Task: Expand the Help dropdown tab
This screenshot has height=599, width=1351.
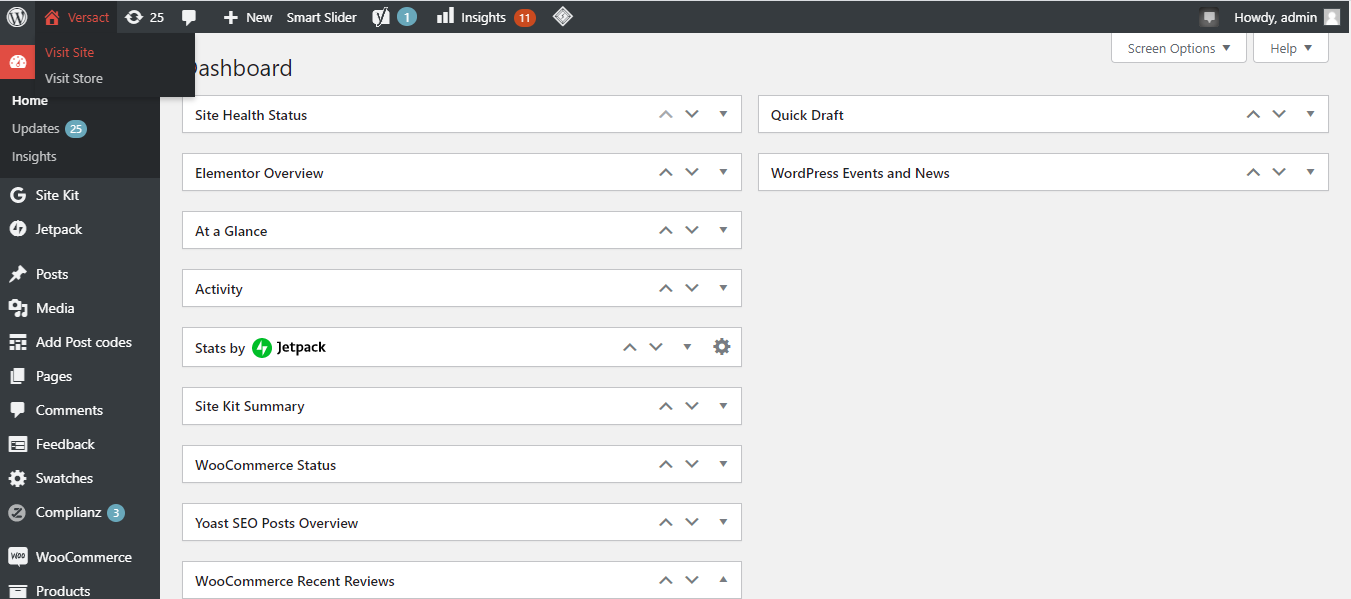Action: click(x=1290, y=48)
